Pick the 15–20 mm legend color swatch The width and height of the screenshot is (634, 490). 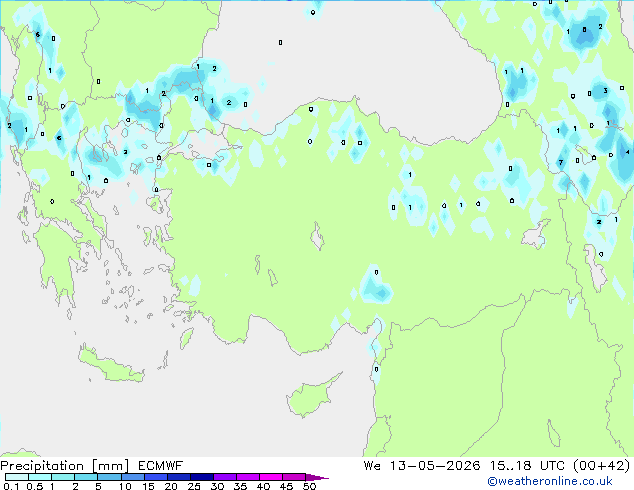155,477
